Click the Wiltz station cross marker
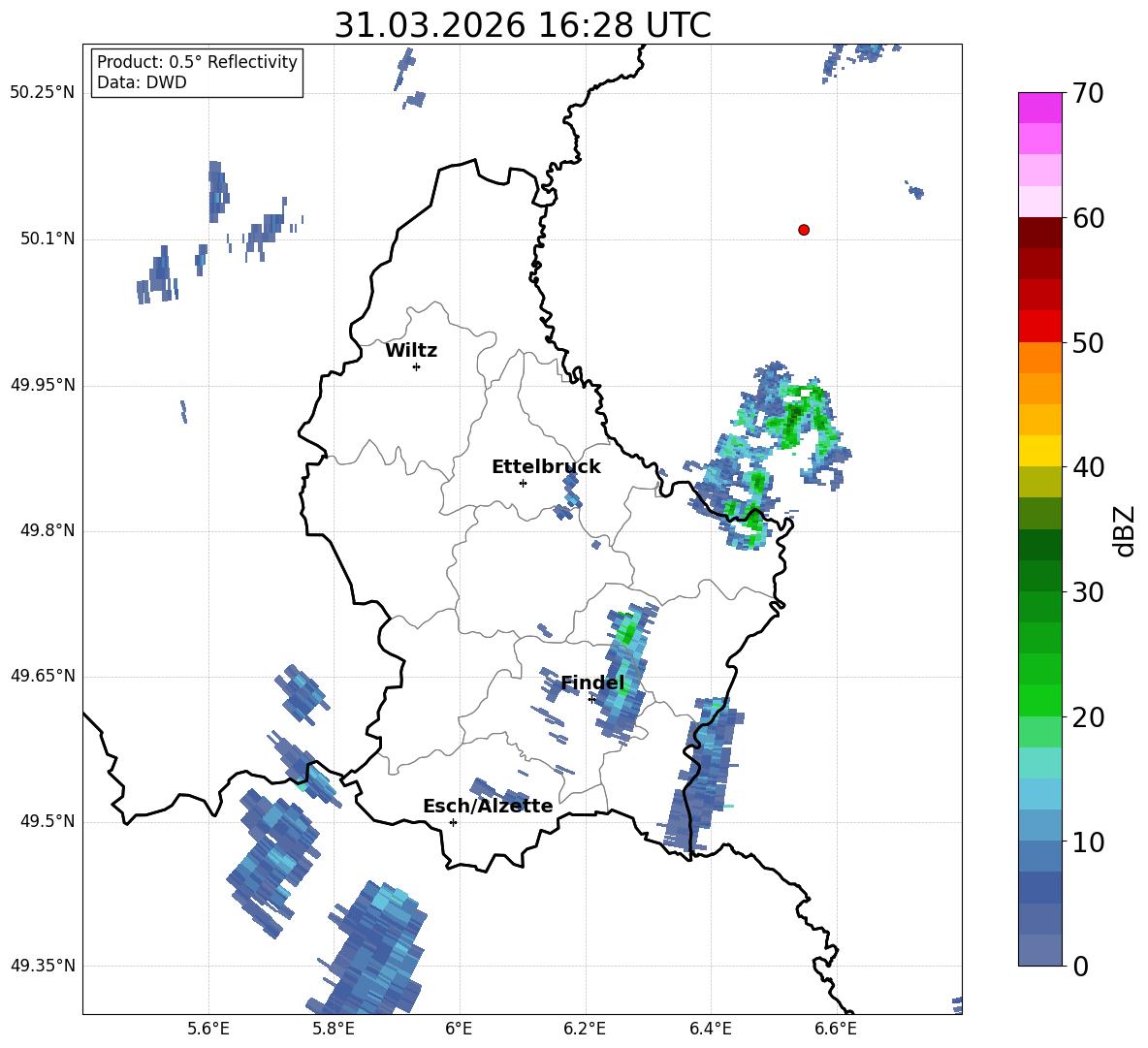Screen dimensions: 1148x1048 [417, 366]
